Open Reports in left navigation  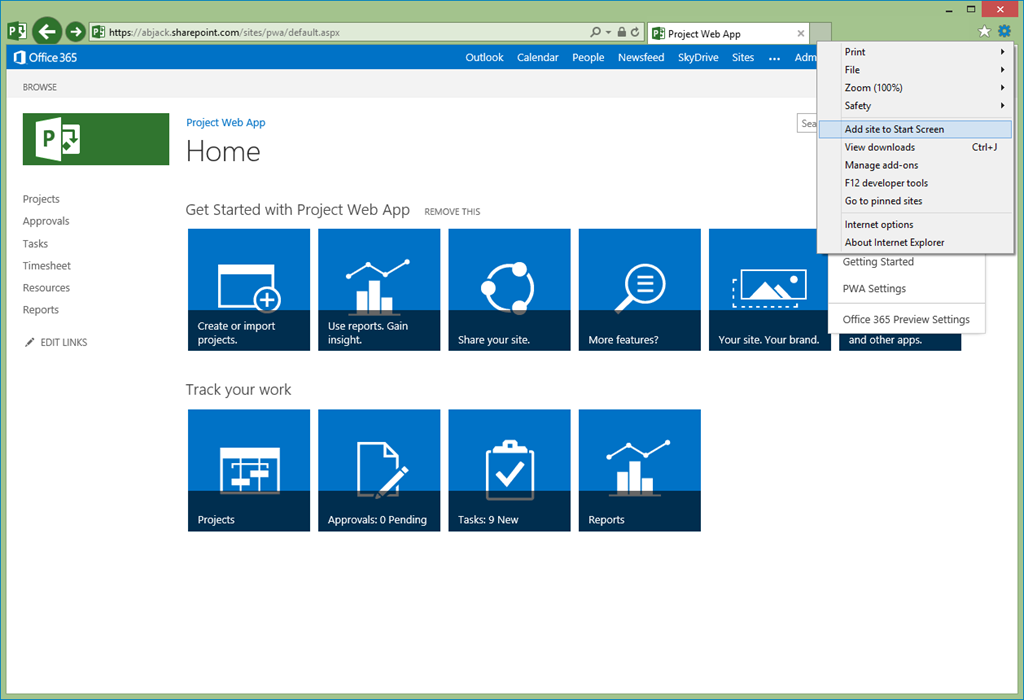pyautogui.click(x=40, y=310)
